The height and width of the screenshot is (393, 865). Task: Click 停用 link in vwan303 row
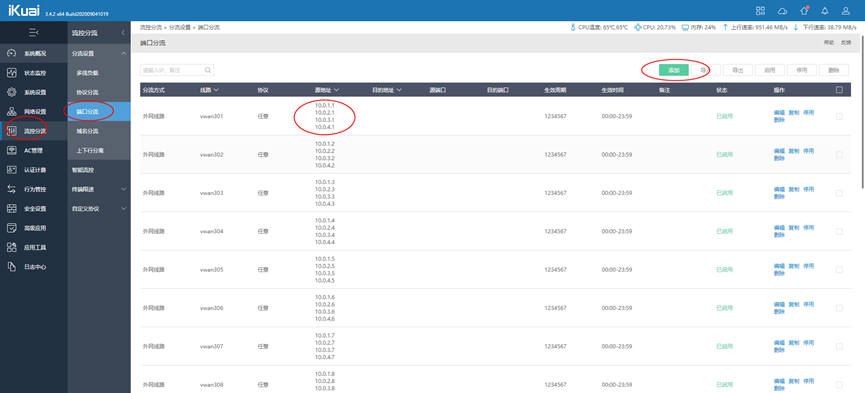(x=808, y=189)
